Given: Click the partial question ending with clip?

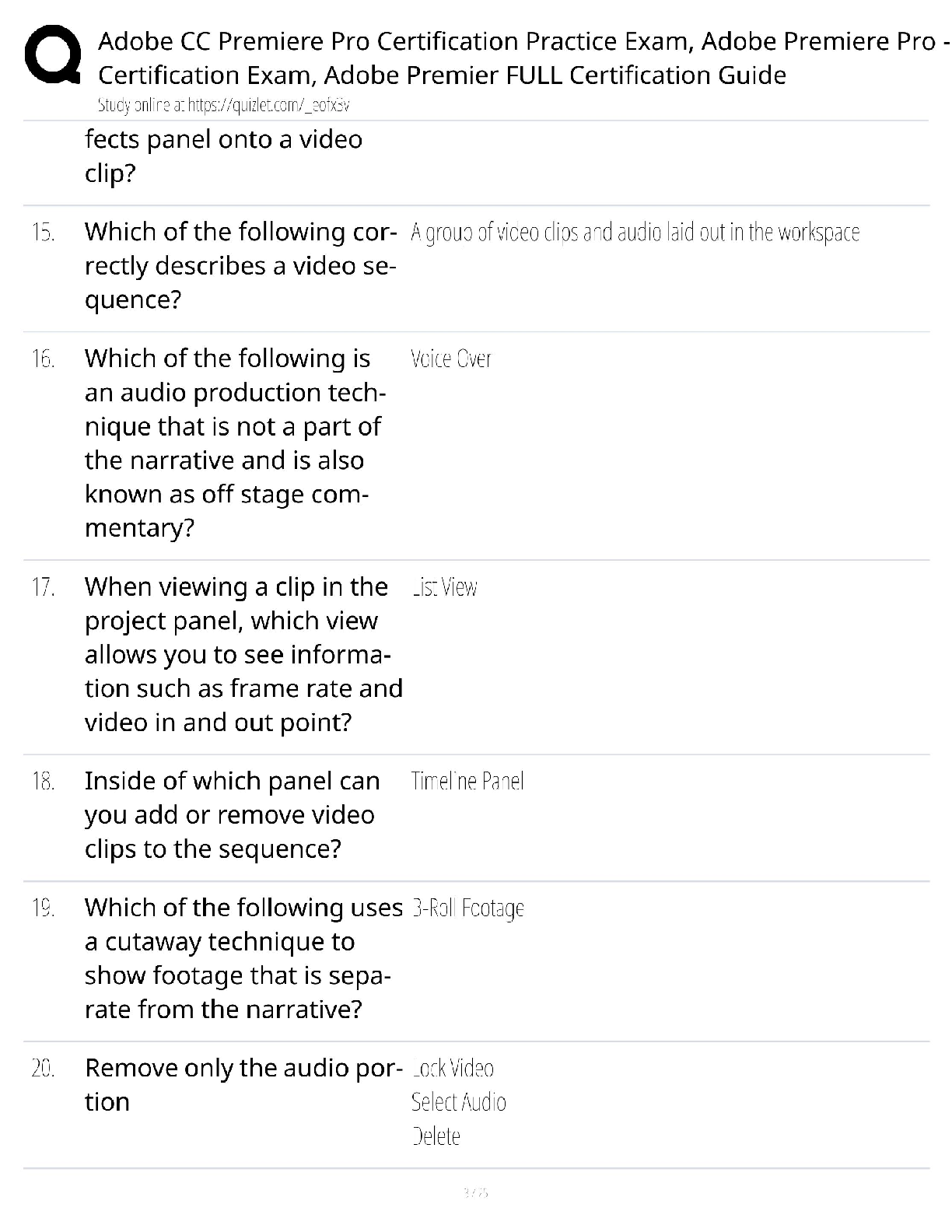Looking at the screenshot, I should (223, 156).
